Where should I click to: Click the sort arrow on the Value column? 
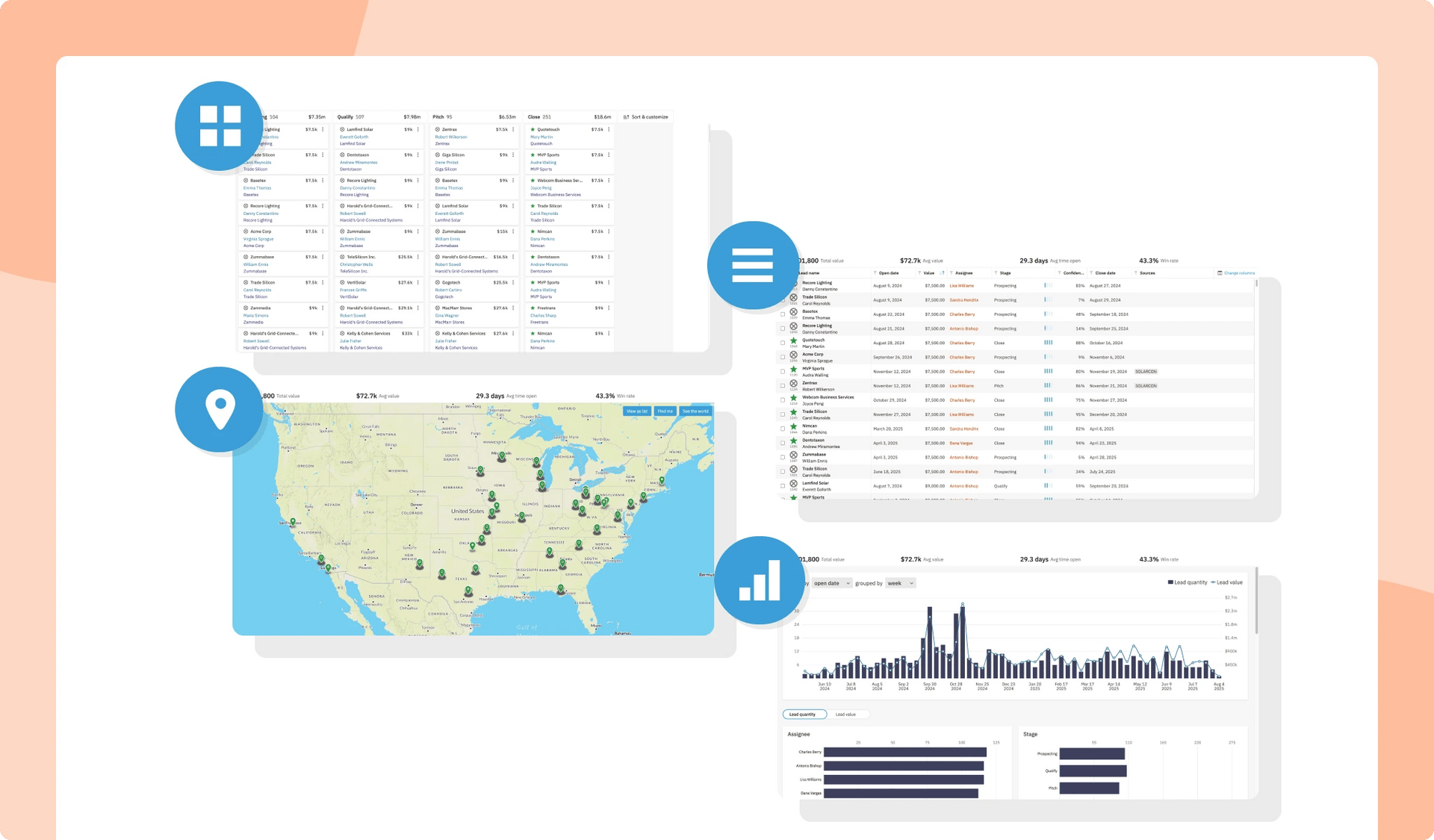pyautogui.click(x=942, y=273)
